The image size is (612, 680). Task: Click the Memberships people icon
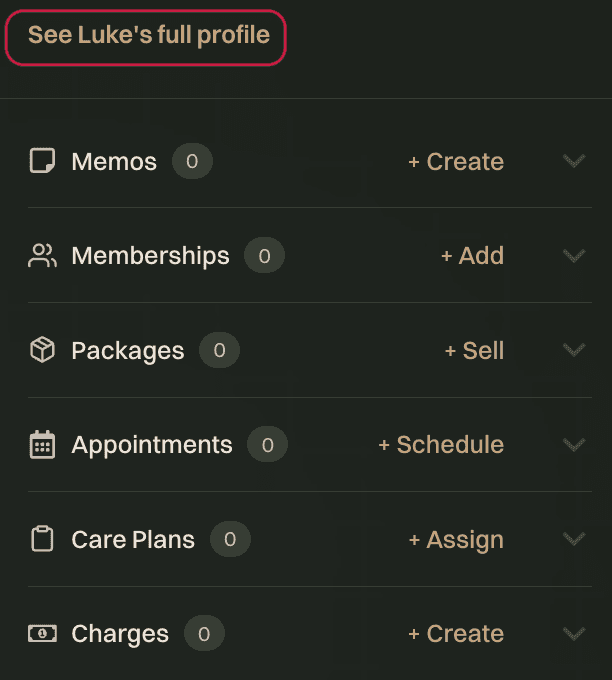pyautogui.click(x=42, y=255)
